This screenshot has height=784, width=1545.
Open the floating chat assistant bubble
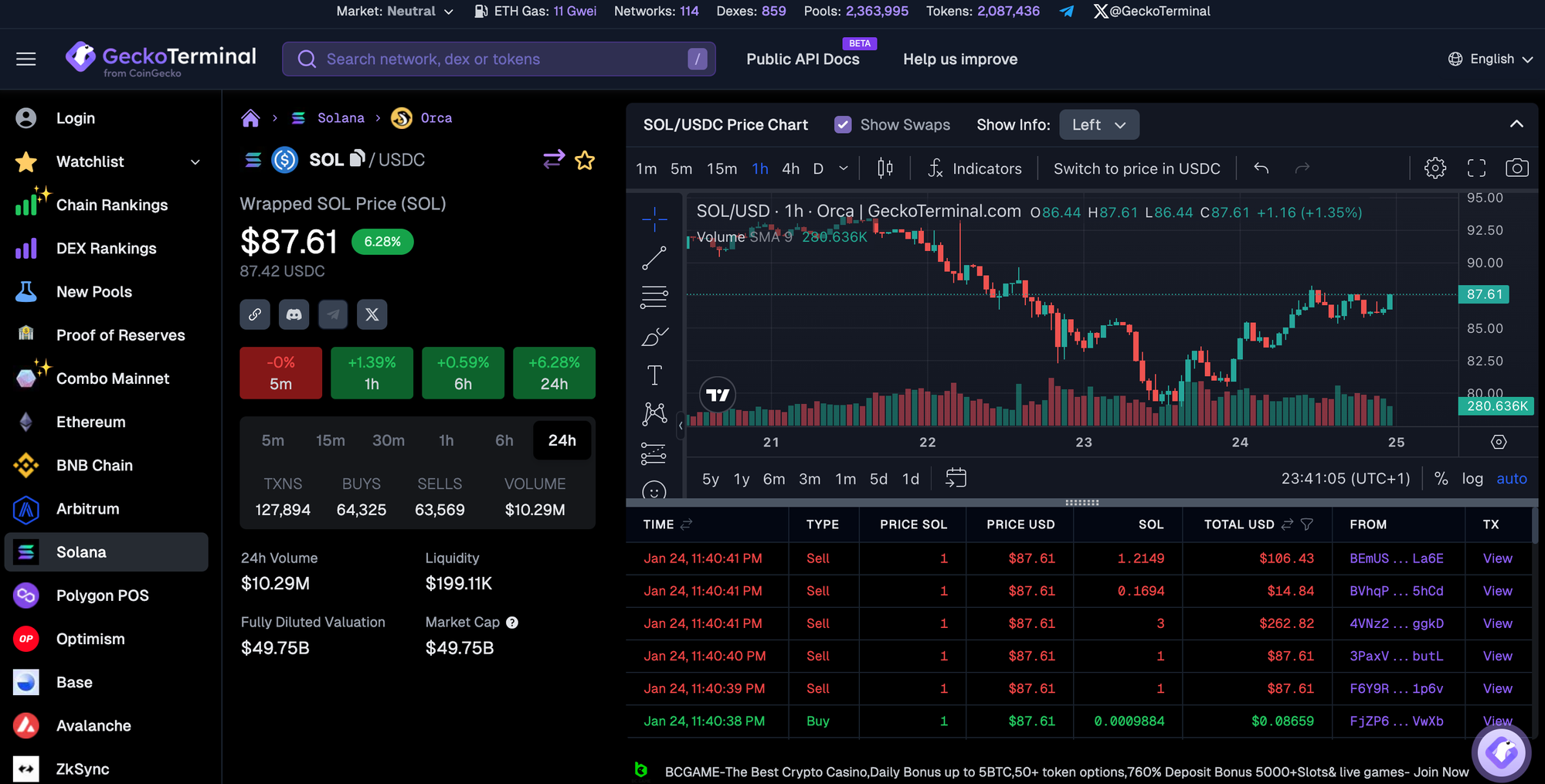1502,752
